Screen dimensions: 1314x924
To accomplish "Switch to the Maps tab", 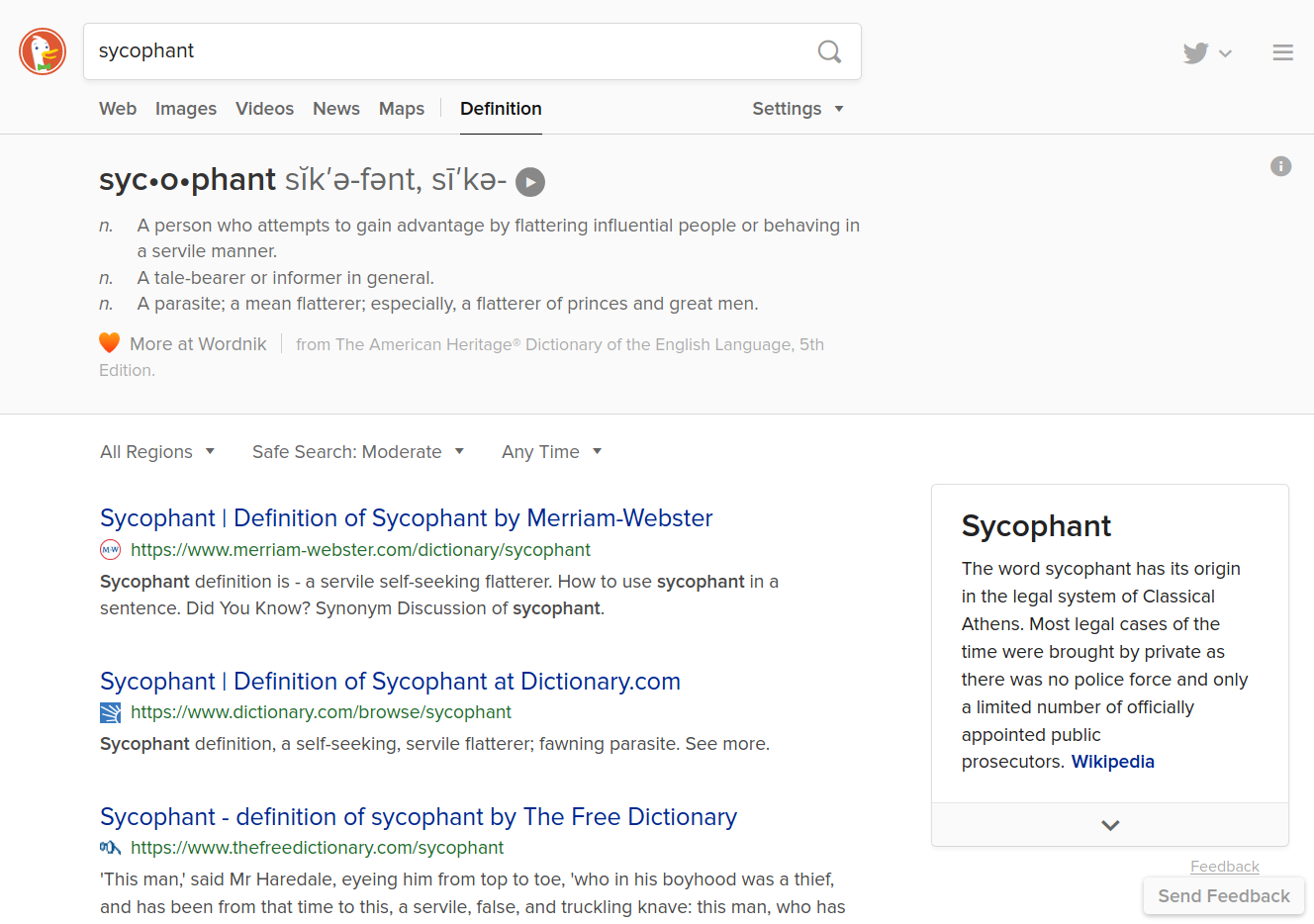I will [x=402, y=109].
